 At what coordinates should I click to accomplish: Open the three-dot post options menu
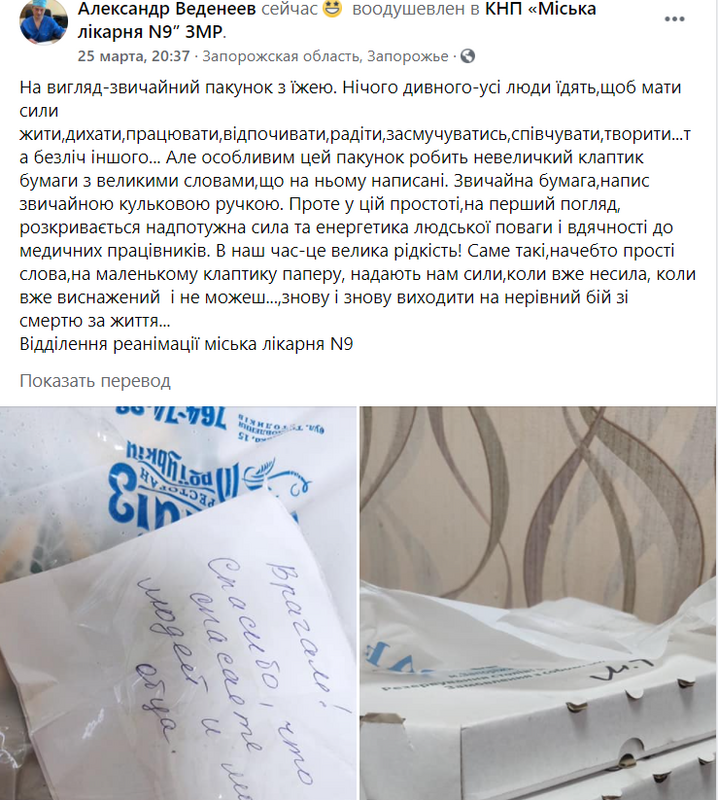point(674,19)
